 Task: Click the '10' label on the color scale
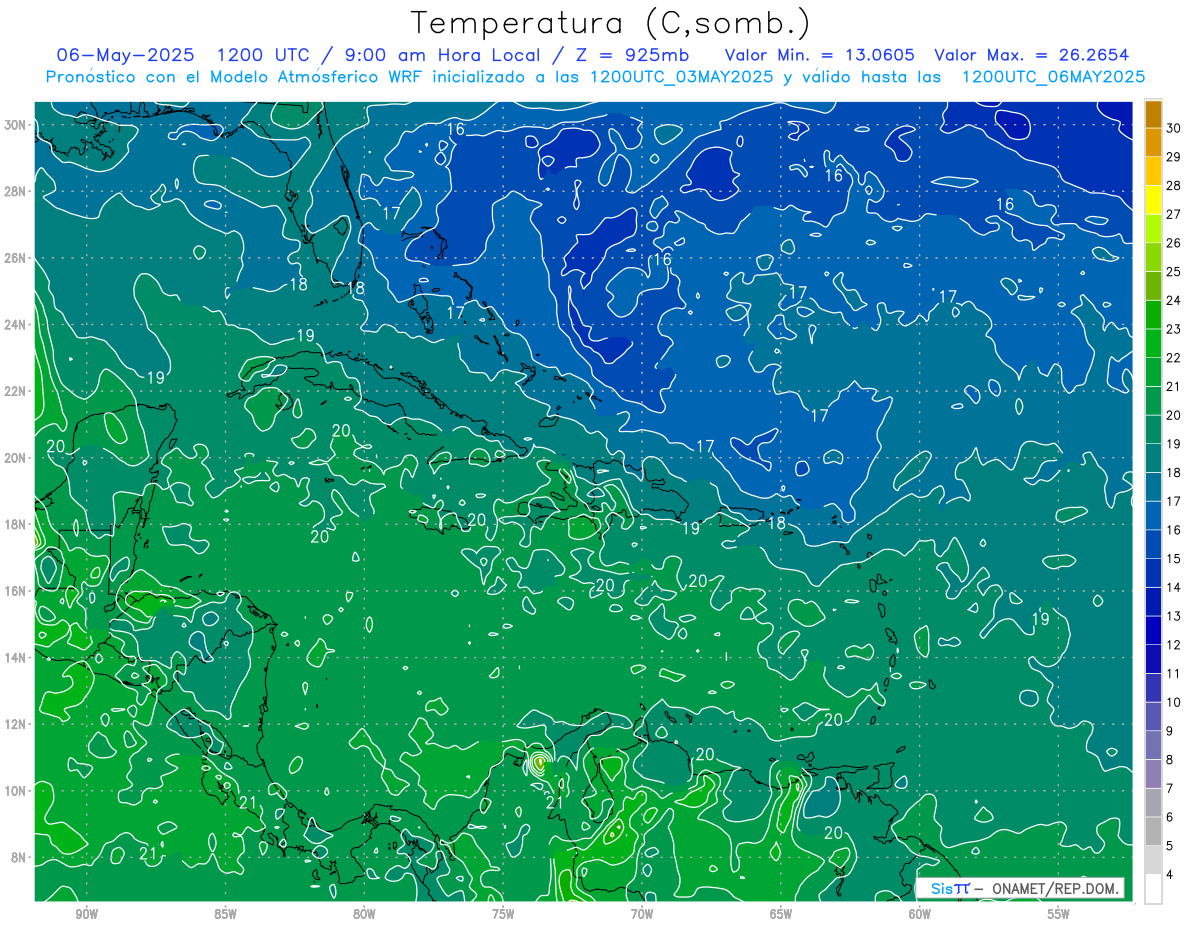1173,703
